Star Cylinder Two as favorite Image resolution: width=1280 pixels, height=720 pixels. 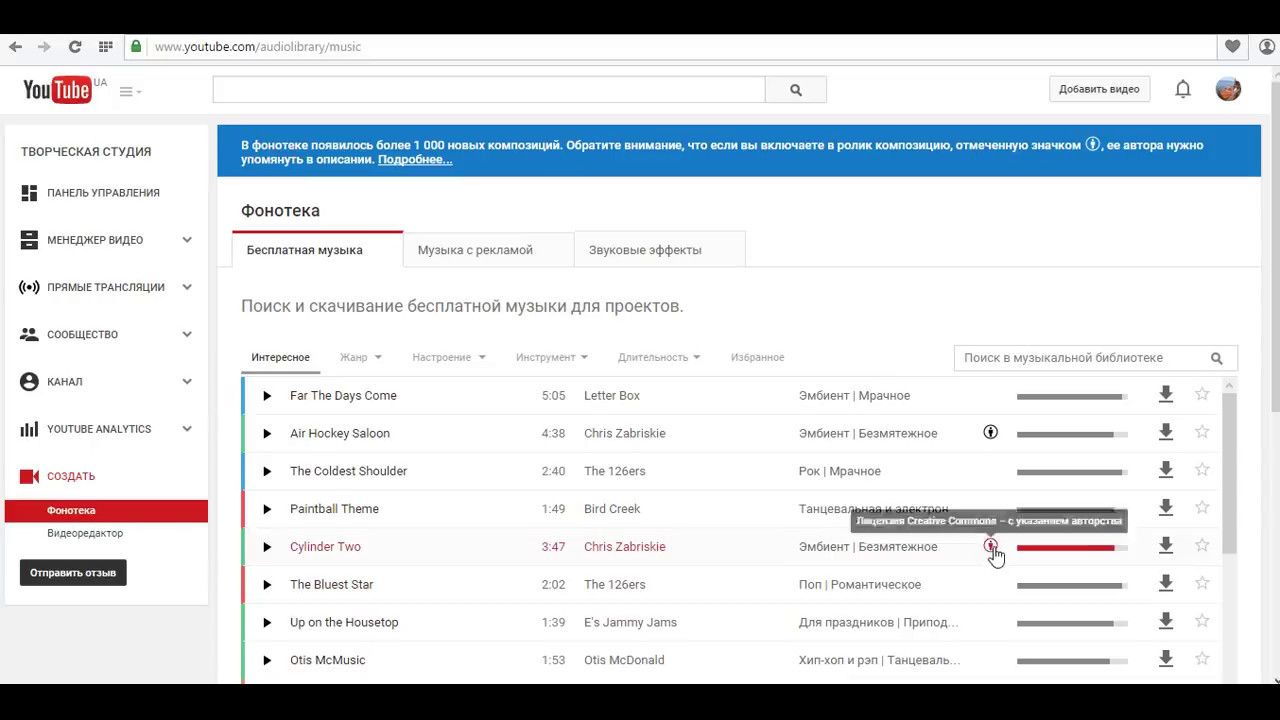pyautogui.click(x=1202, y=545)
